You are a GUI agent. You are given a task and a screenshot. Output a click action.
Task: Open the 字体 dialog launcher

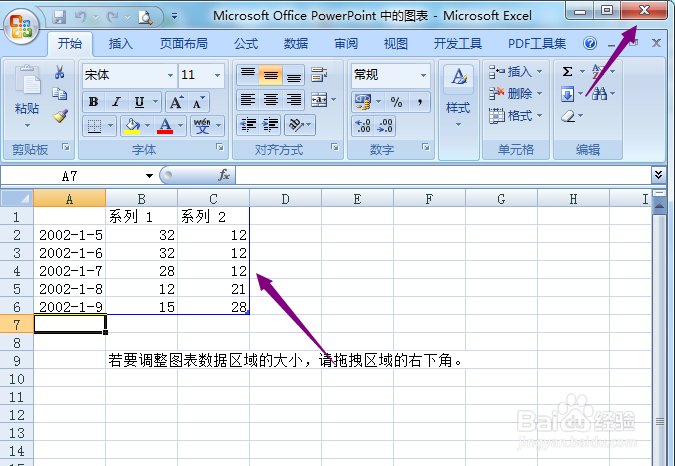point(220,148)
